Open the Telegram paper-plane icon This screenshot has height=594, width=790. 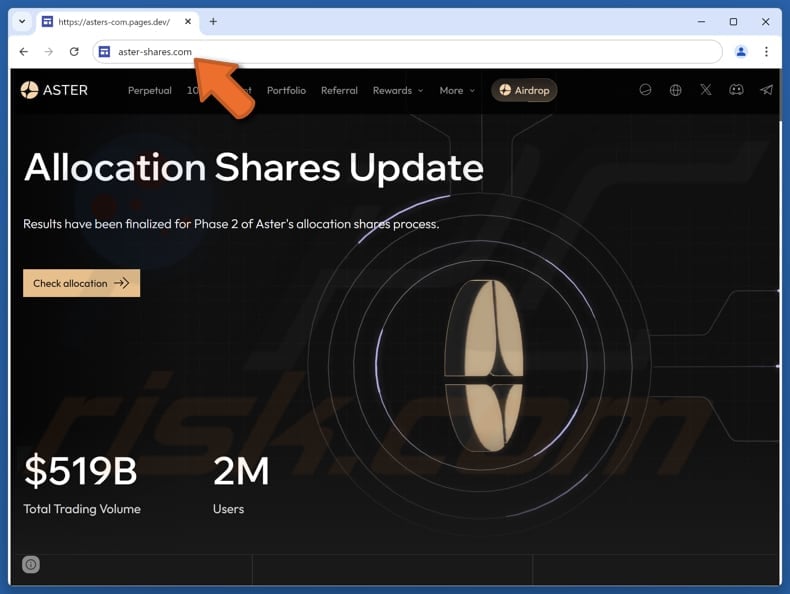(766, 90)
